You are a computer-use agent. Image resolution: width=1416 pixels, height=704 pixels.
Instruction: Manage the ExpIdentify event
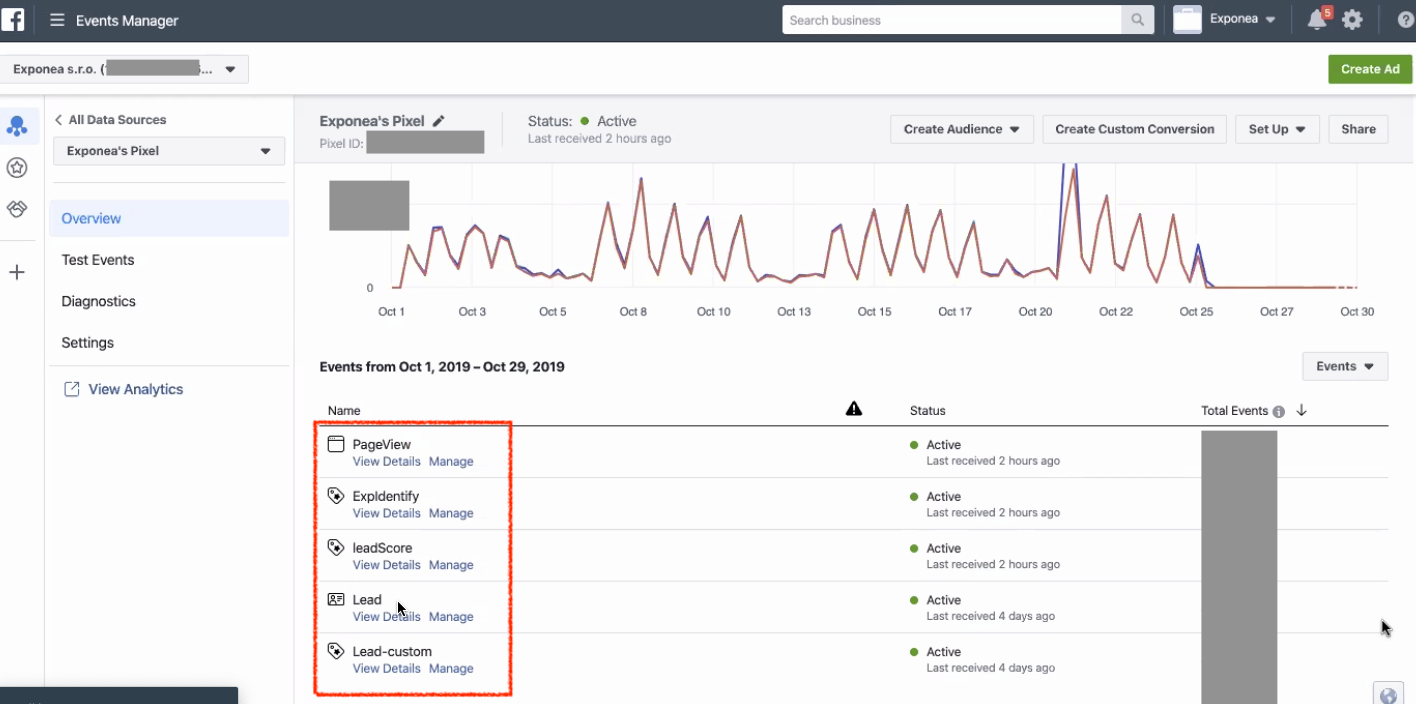(451, 513)
